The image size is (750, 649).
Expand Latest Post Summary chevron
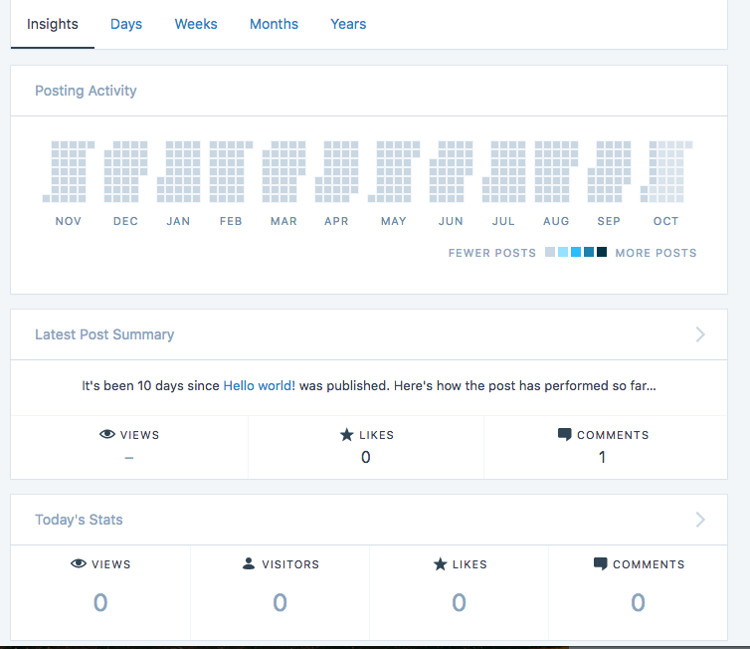pos(700,334)
